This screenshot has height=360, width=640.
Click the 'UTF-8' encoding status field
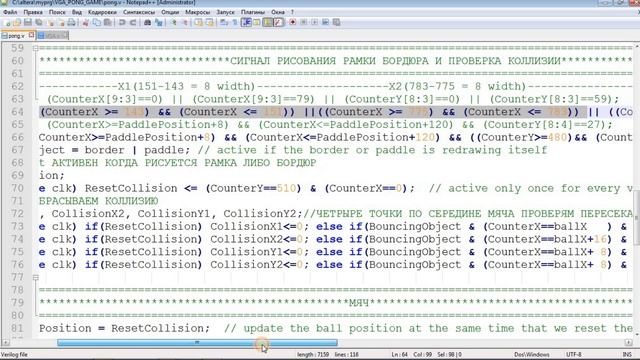click(x=573, y=355)
